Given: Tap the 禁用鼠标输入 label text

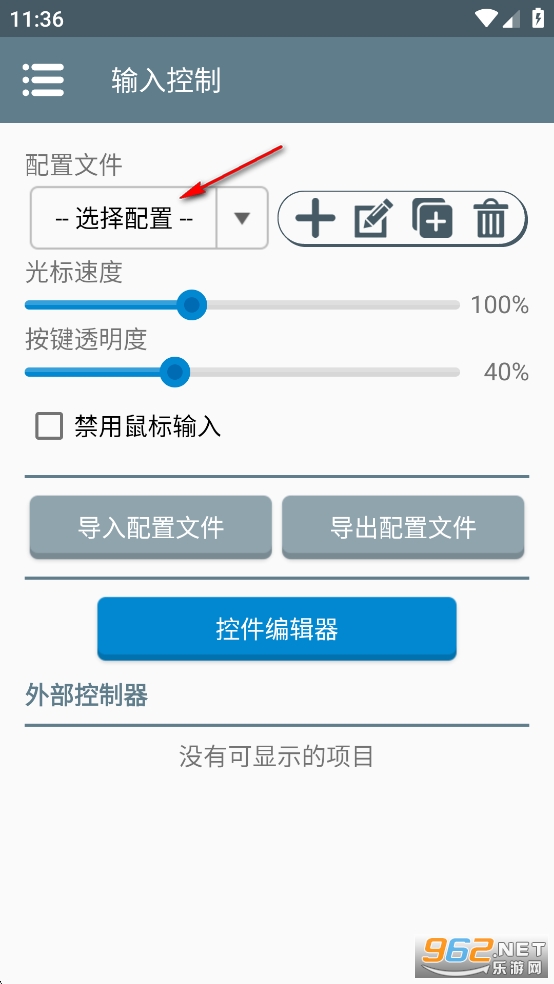Looking at the screenshot, I should 147,427.
